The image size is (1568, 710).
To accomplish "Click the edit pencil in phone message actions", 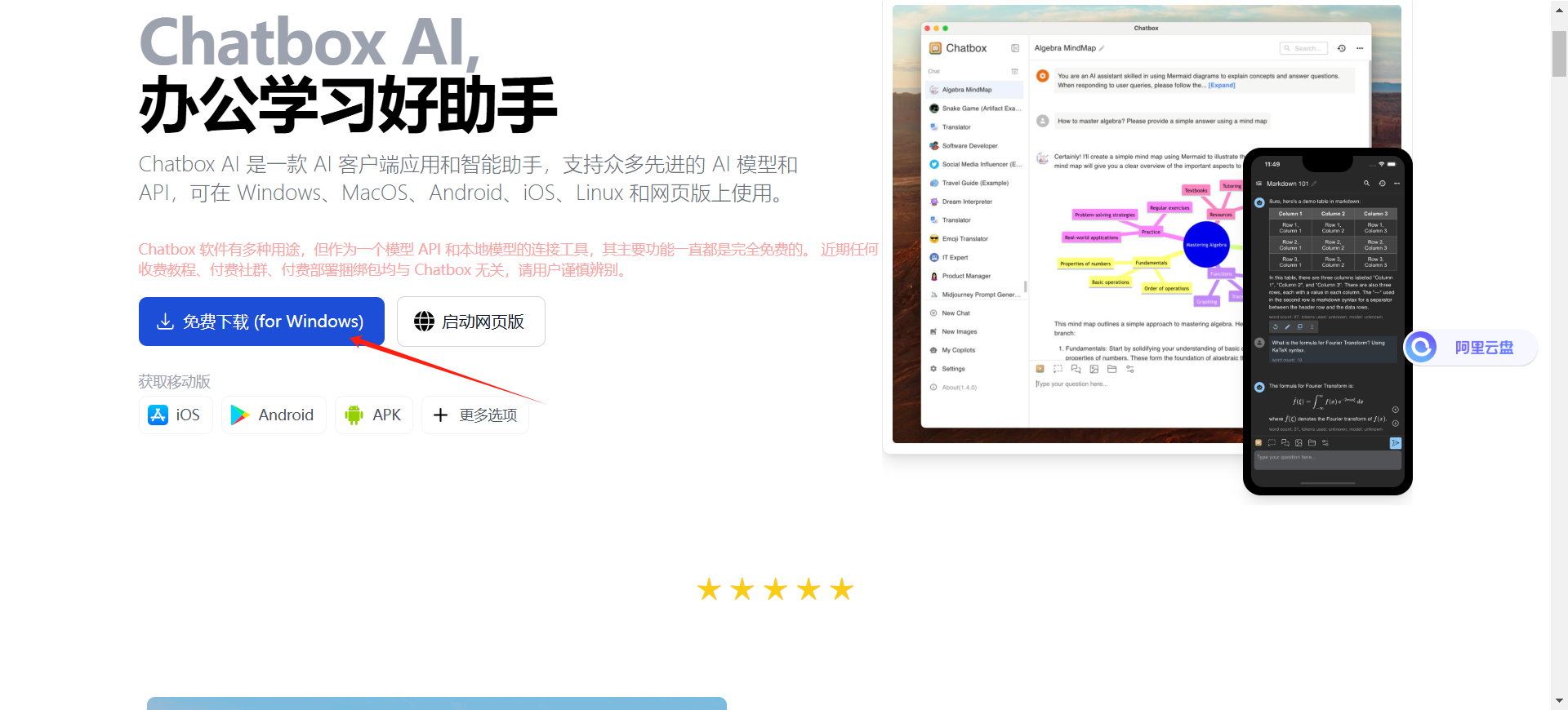I will 1288,326.
